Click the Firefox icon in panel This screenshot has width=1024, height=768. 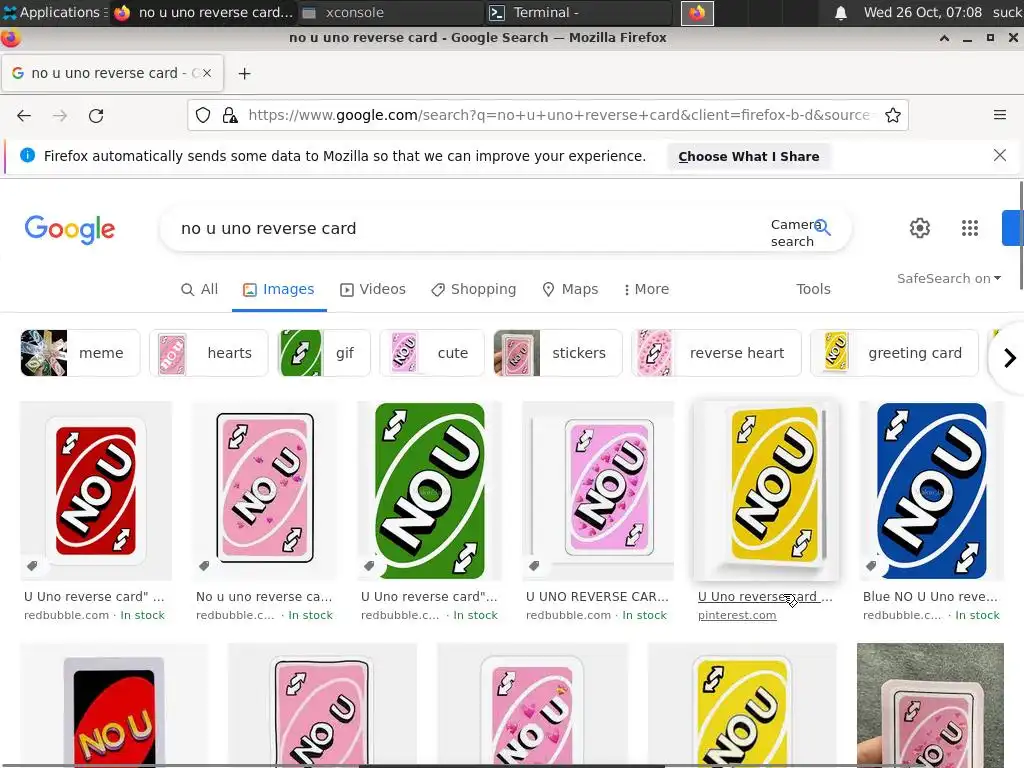(x=697, y=13)
